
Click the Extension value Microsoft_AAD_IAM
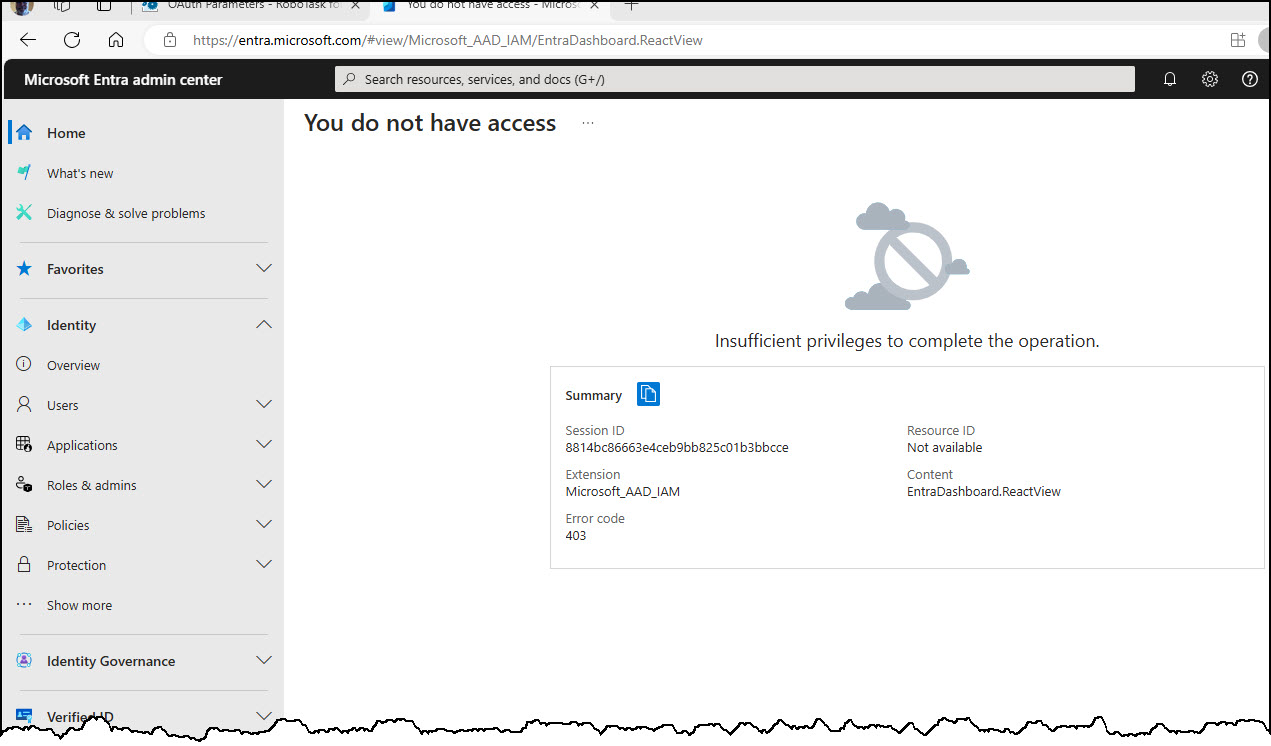coord(623,491)
